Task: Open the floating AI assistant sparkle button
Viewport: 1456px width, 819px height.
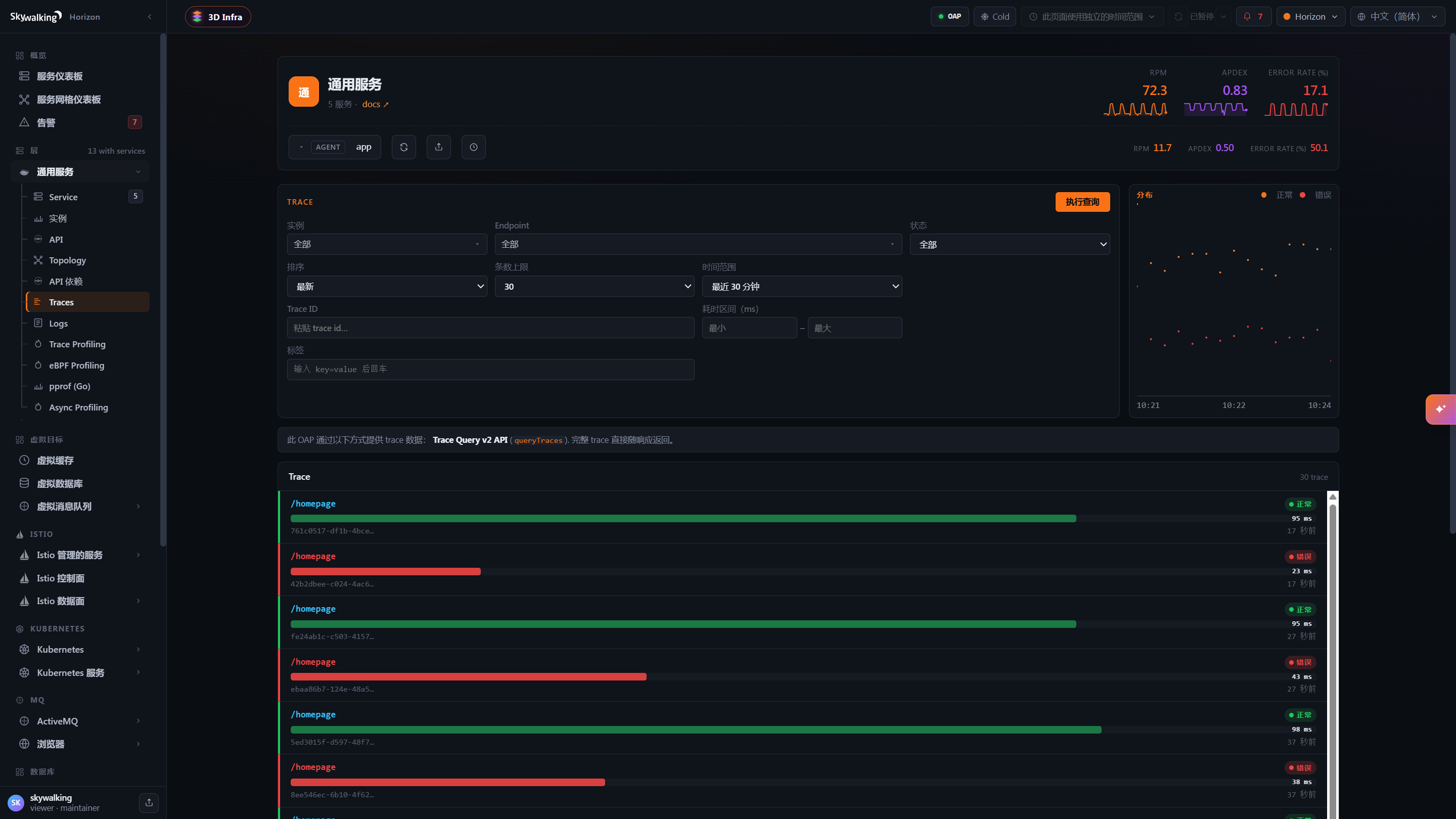Action: pos(1440,408)
